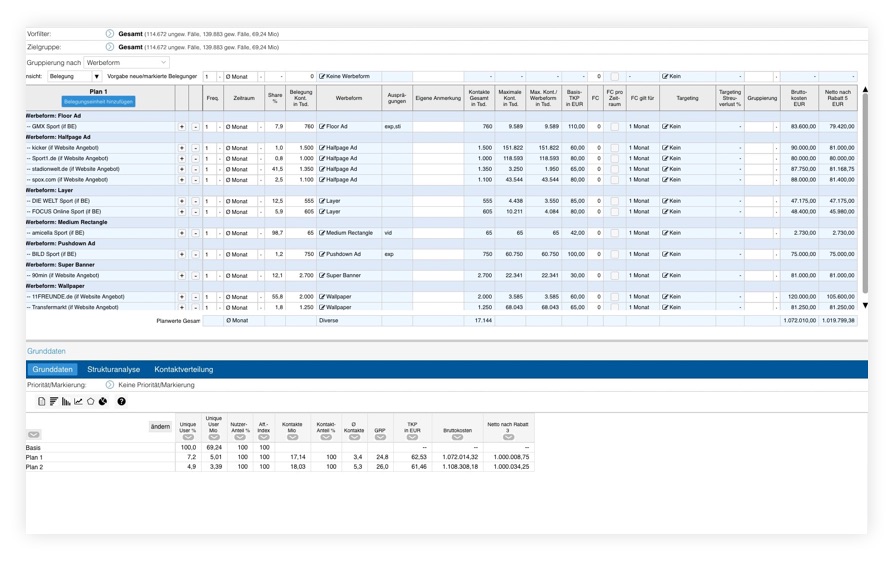
Task: Click the table scrollbar up arrow
Action: pyautogui.click(x=865, y=90)
